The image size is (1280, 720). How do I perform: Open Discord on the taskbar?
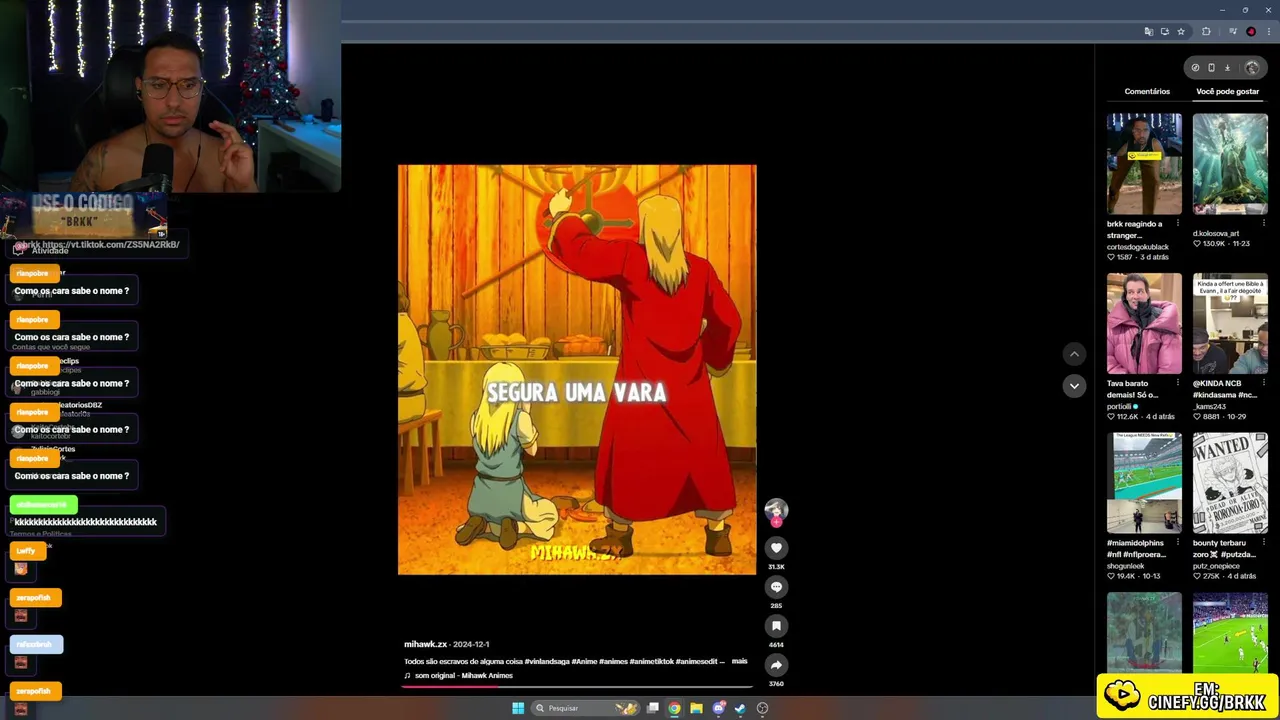tap(718, 708)
